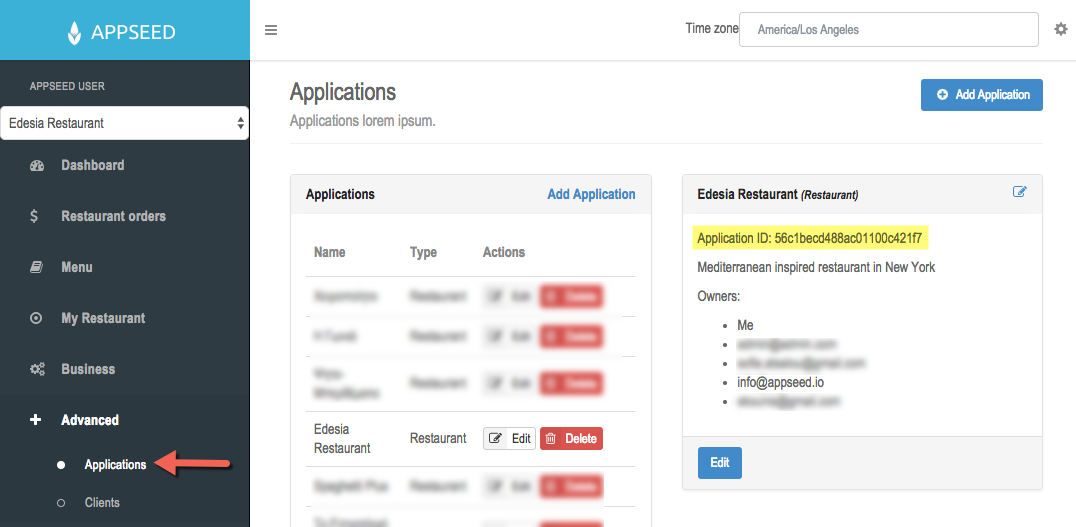Screen dimensions: 1076x527
Task: Open Dashboard in the sidebar
Action: pos(93,165)
